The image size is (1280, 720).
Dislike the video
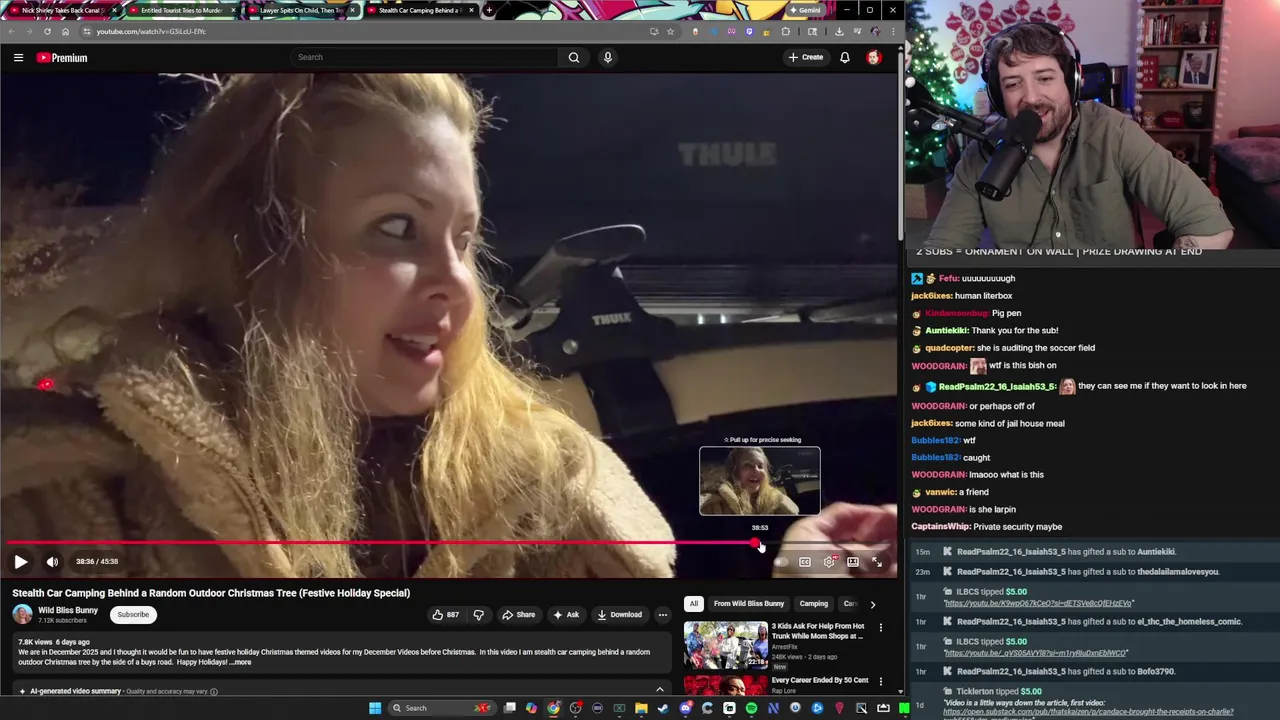(478, 615)
